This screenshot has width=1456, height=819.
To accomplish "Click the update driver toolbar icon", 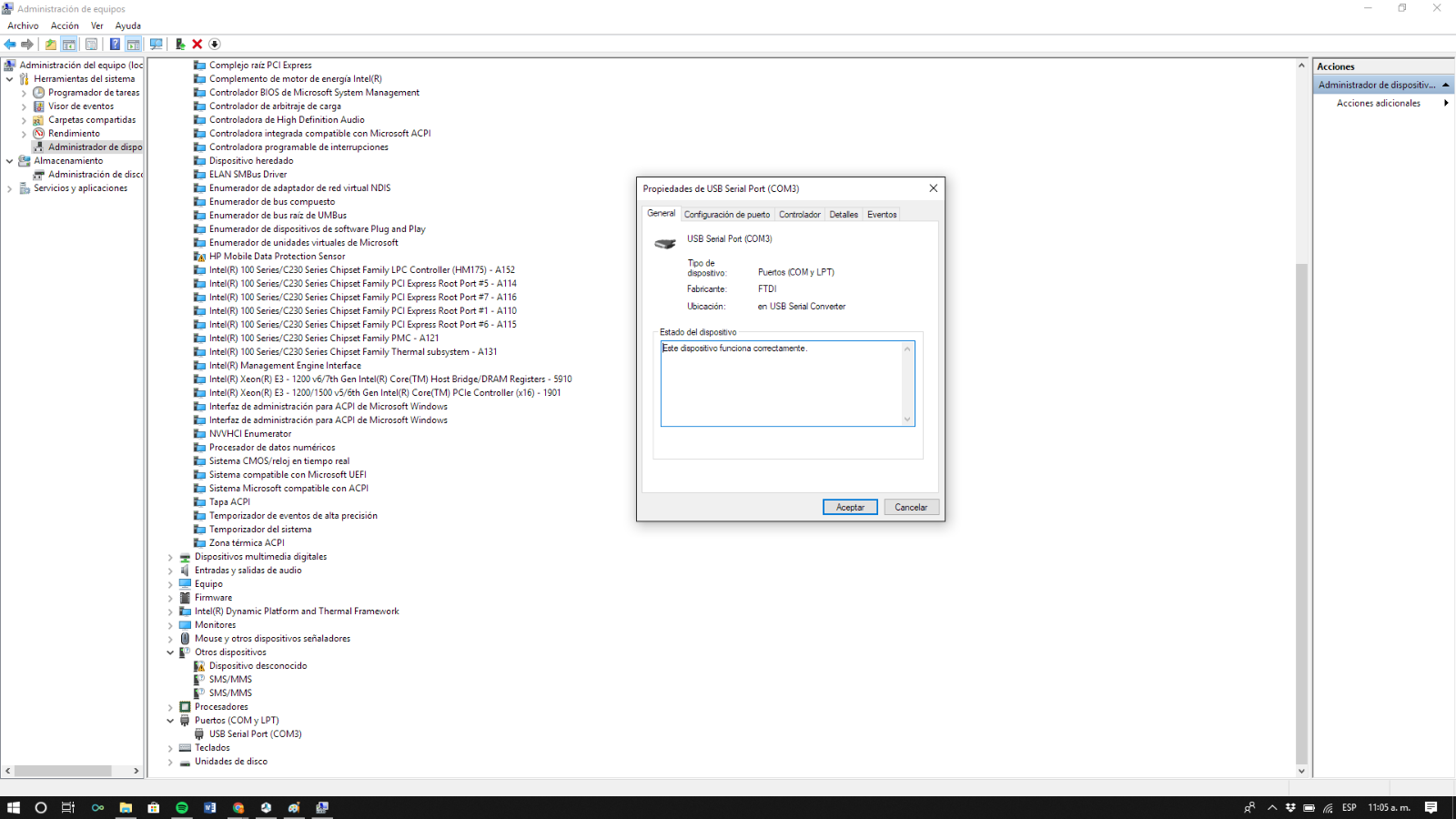I will pyautogui.click(x=179, y=44).
